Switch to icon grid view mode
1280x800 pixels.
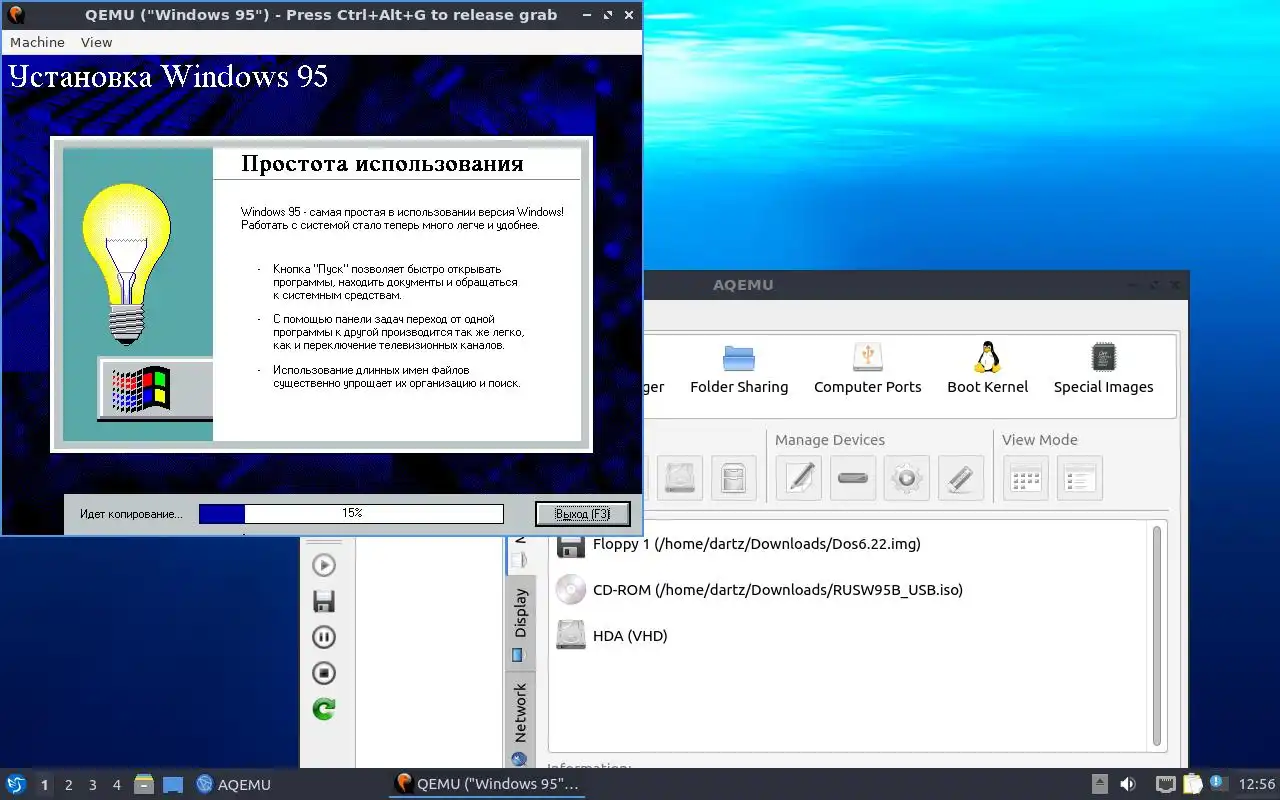1026,478
